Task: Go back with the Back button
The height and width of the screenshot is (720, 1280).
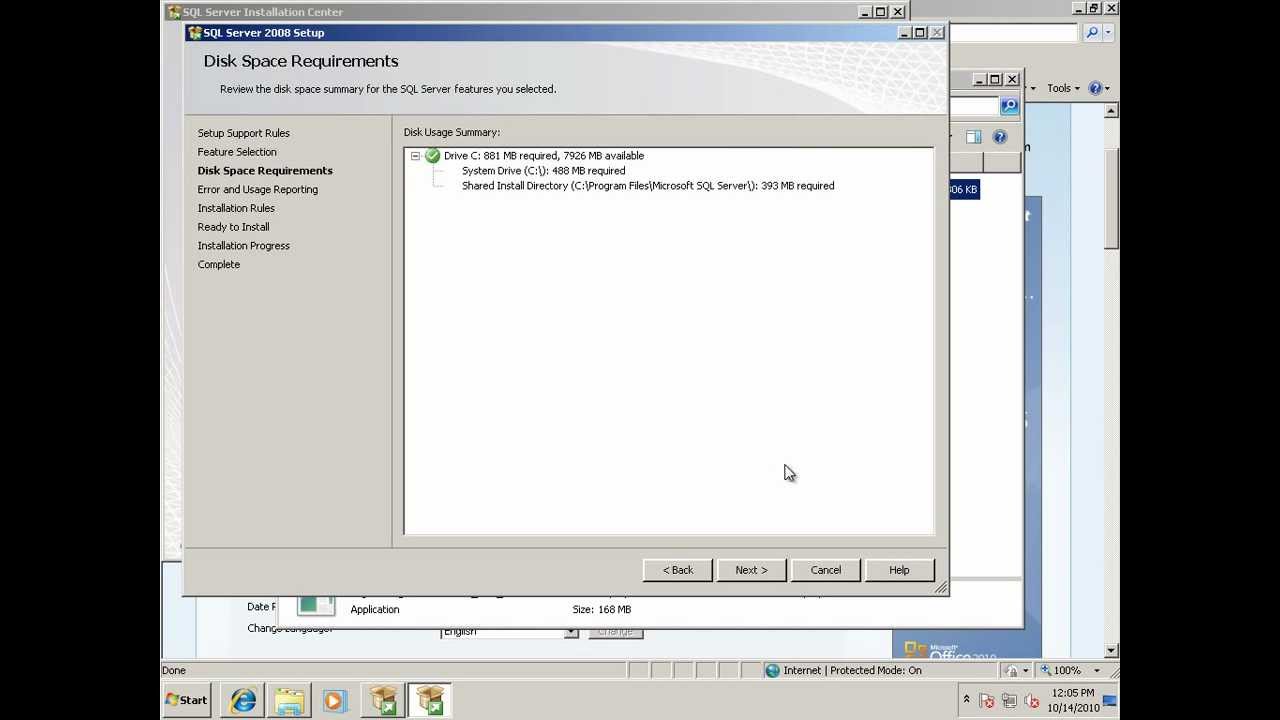Action: (x=677, y=570)
